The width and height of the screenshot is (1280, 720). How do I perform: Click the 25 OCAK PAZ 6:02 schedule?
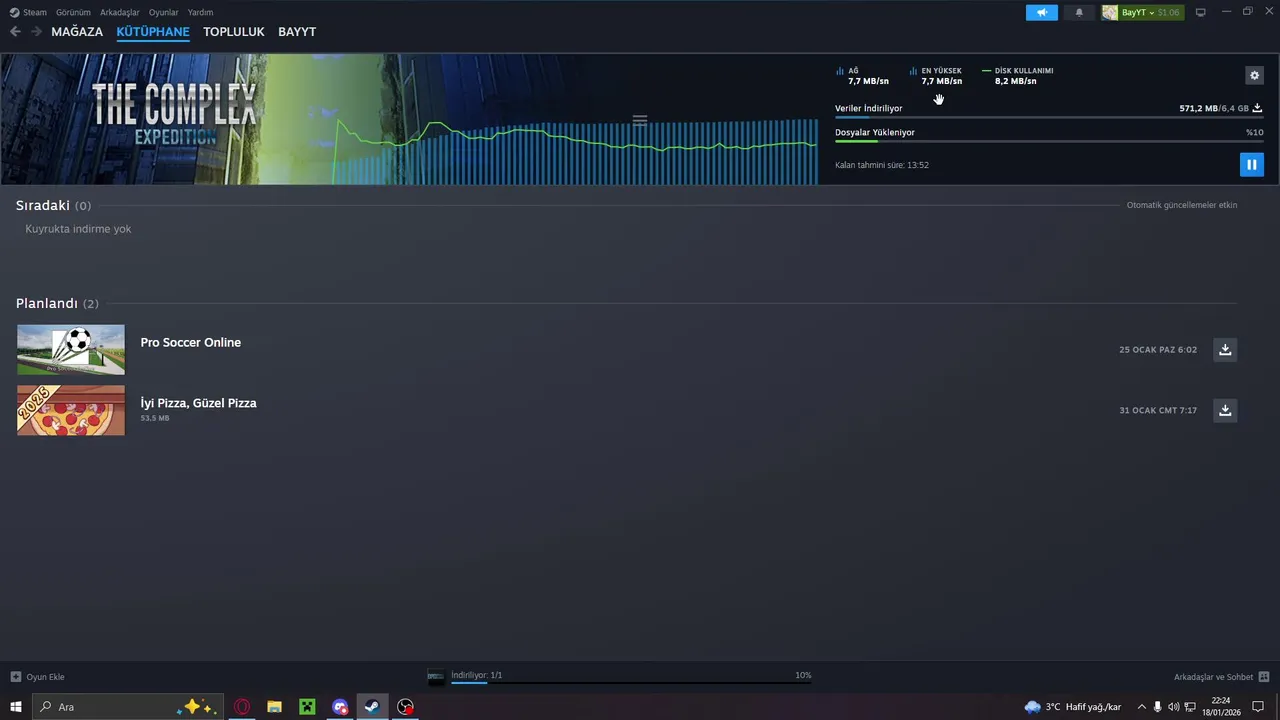coord(1158,350)
